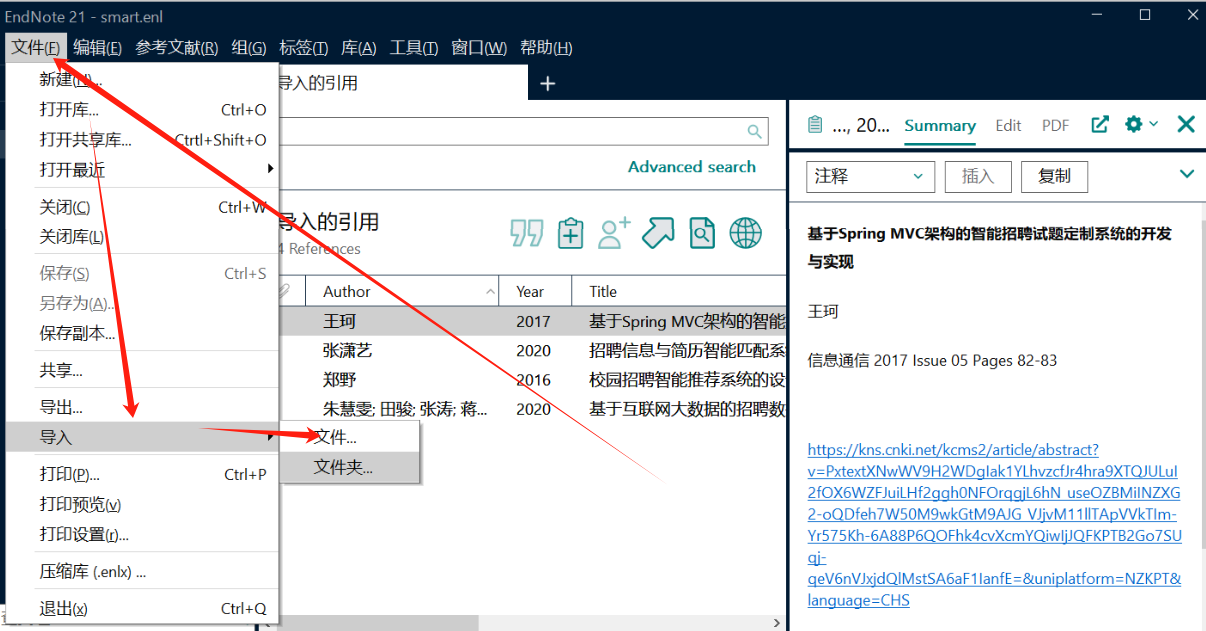Open the gear settings dropdown

pos(1141,124)
